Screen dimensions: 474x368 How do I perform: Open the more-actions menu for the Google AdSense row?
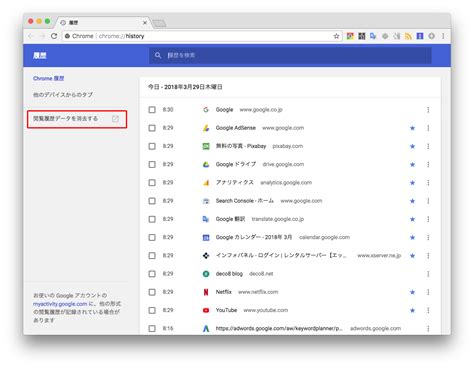[x=428, y=128]
